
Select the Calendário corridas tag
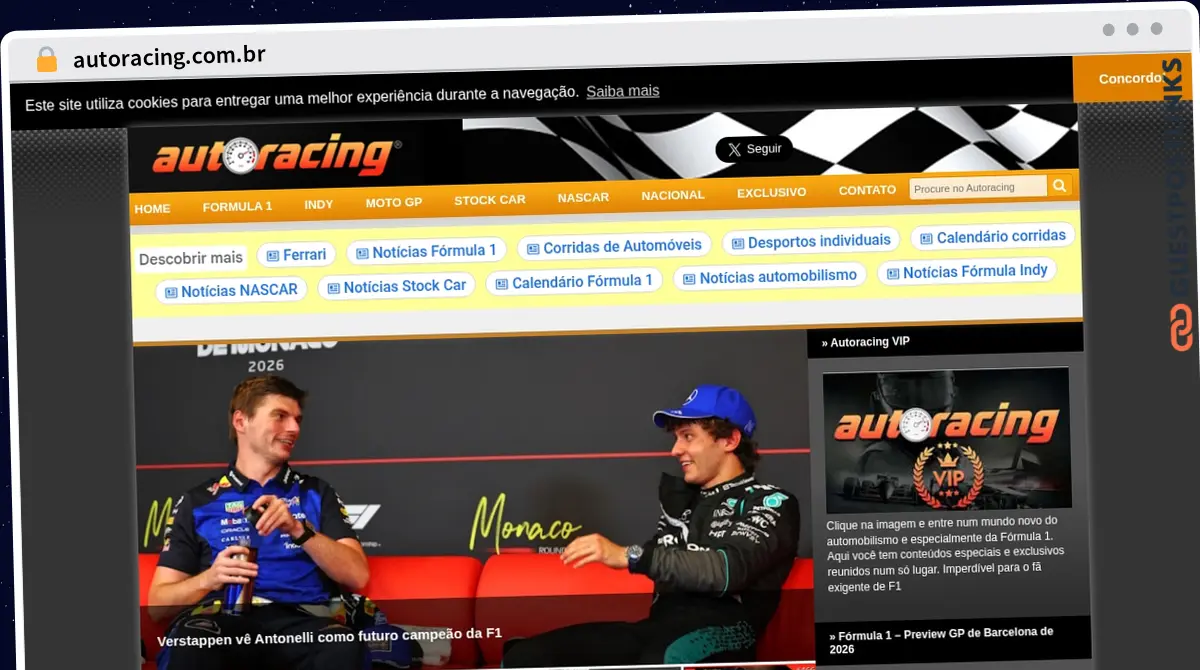pyautogui.click(x=993, y=237)
